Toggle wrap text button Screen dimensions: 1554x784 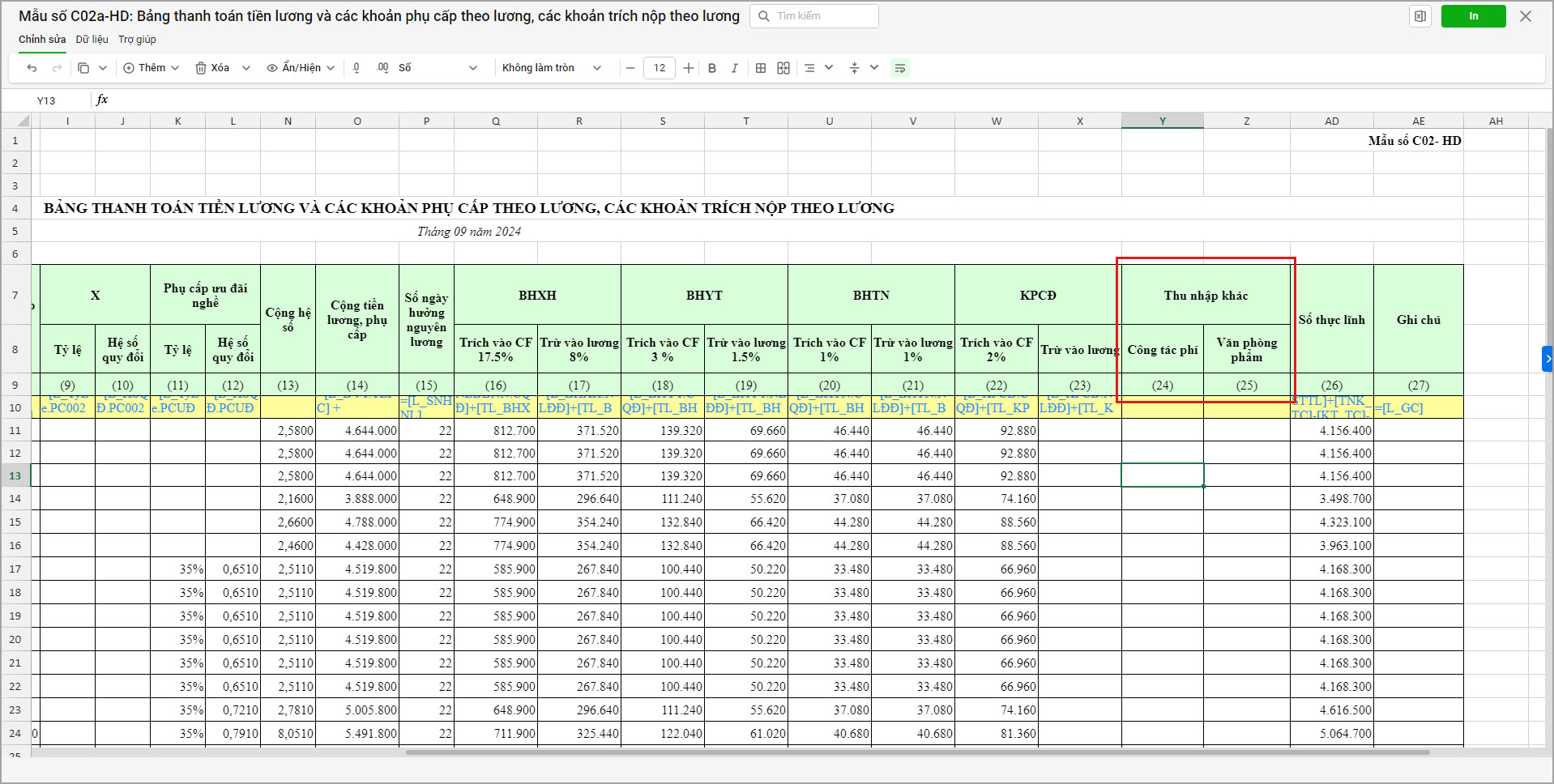point(899,68)
